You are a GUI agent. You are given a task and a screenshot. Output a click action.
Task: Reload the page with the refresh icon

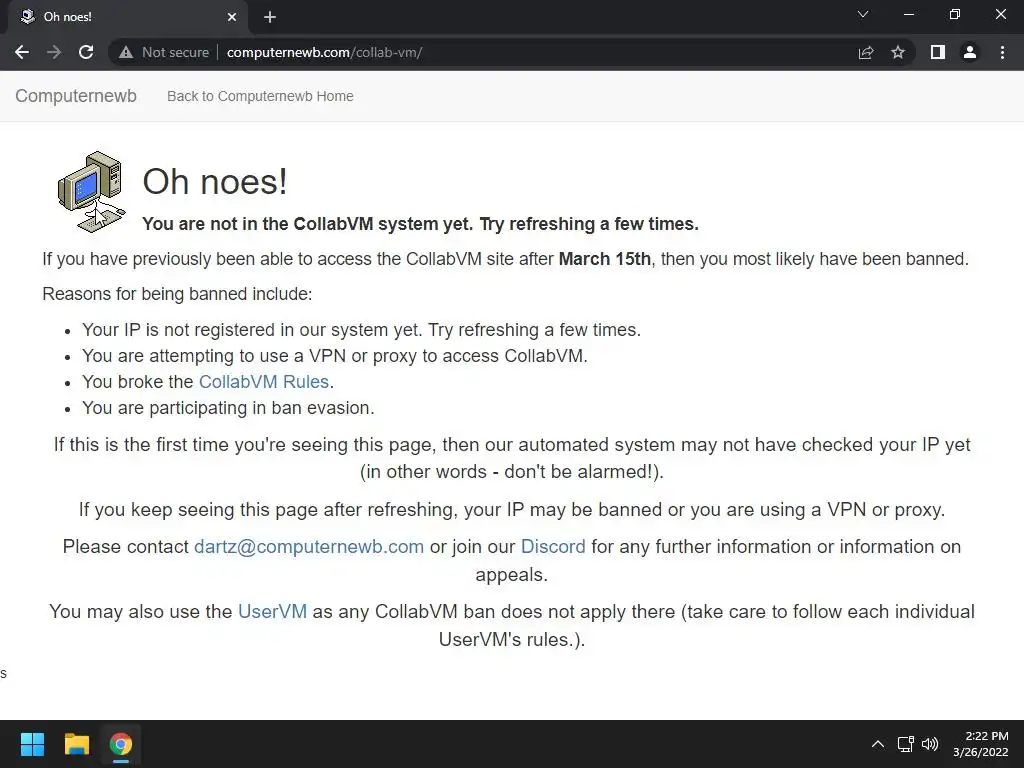click(86, 52)
